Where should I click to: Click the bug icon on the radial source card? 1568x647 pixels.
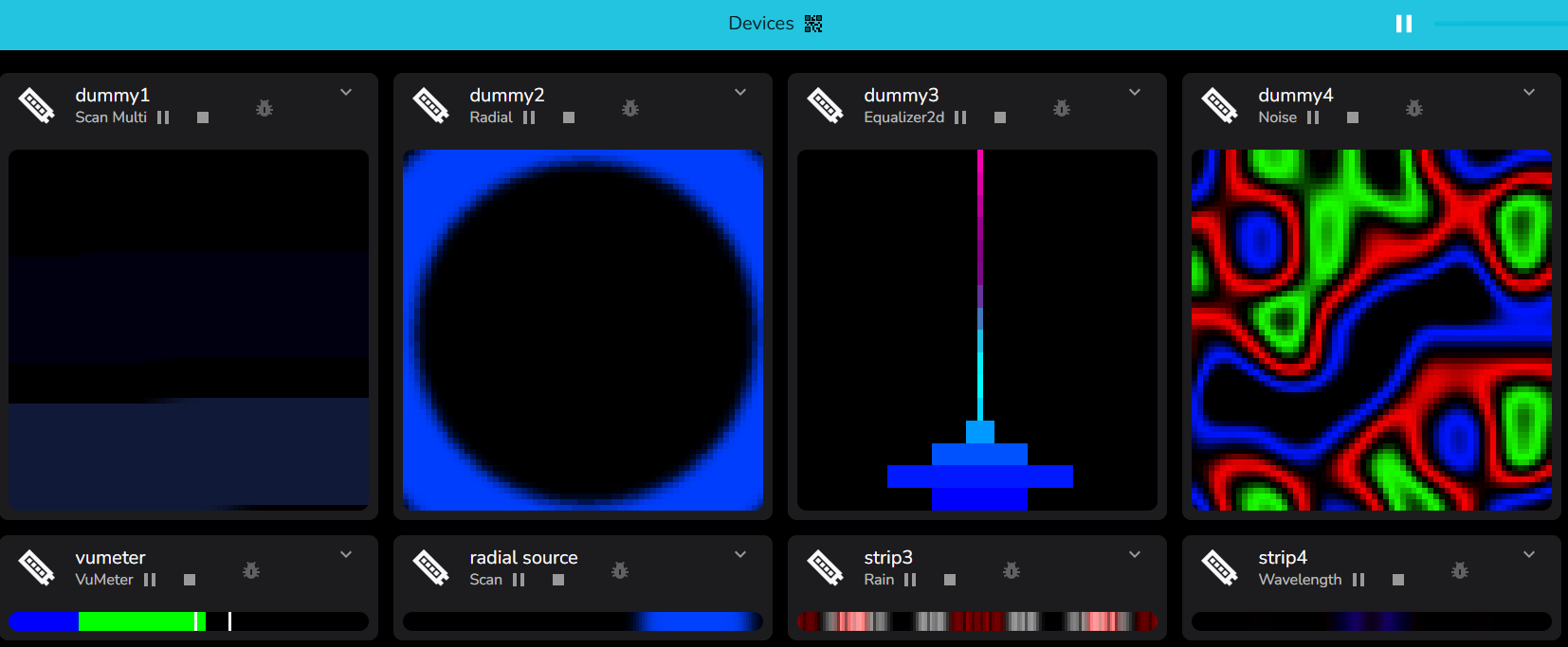pos(620,570)
